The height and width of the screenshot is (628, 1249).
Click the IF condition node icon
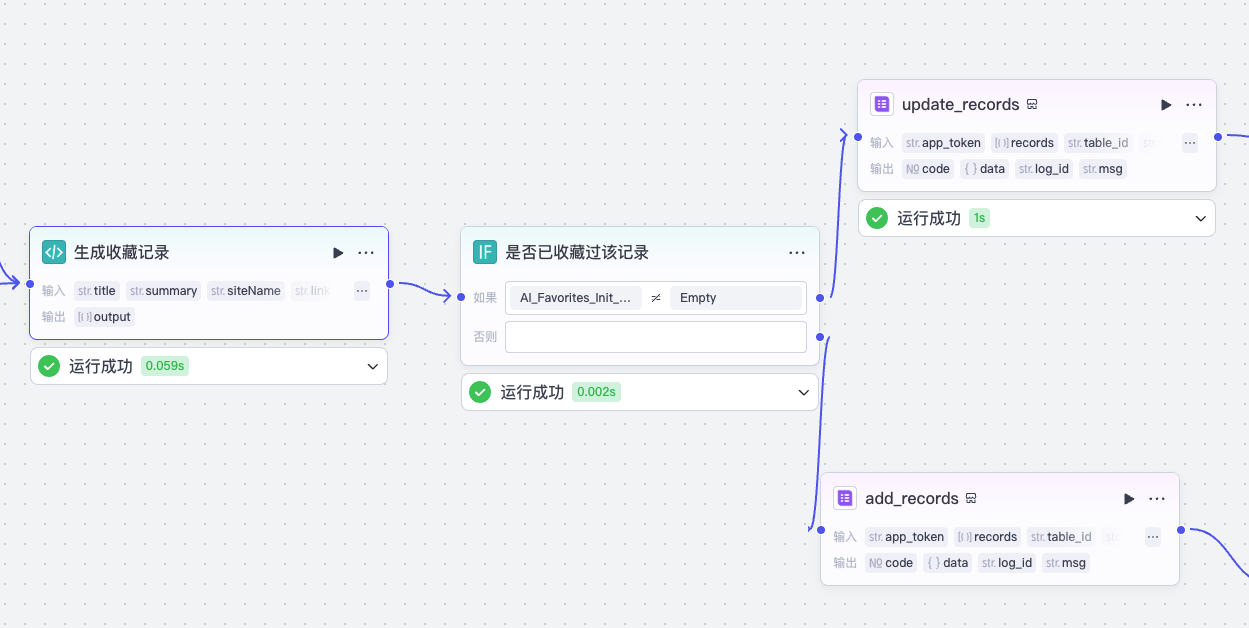(485, 252)
